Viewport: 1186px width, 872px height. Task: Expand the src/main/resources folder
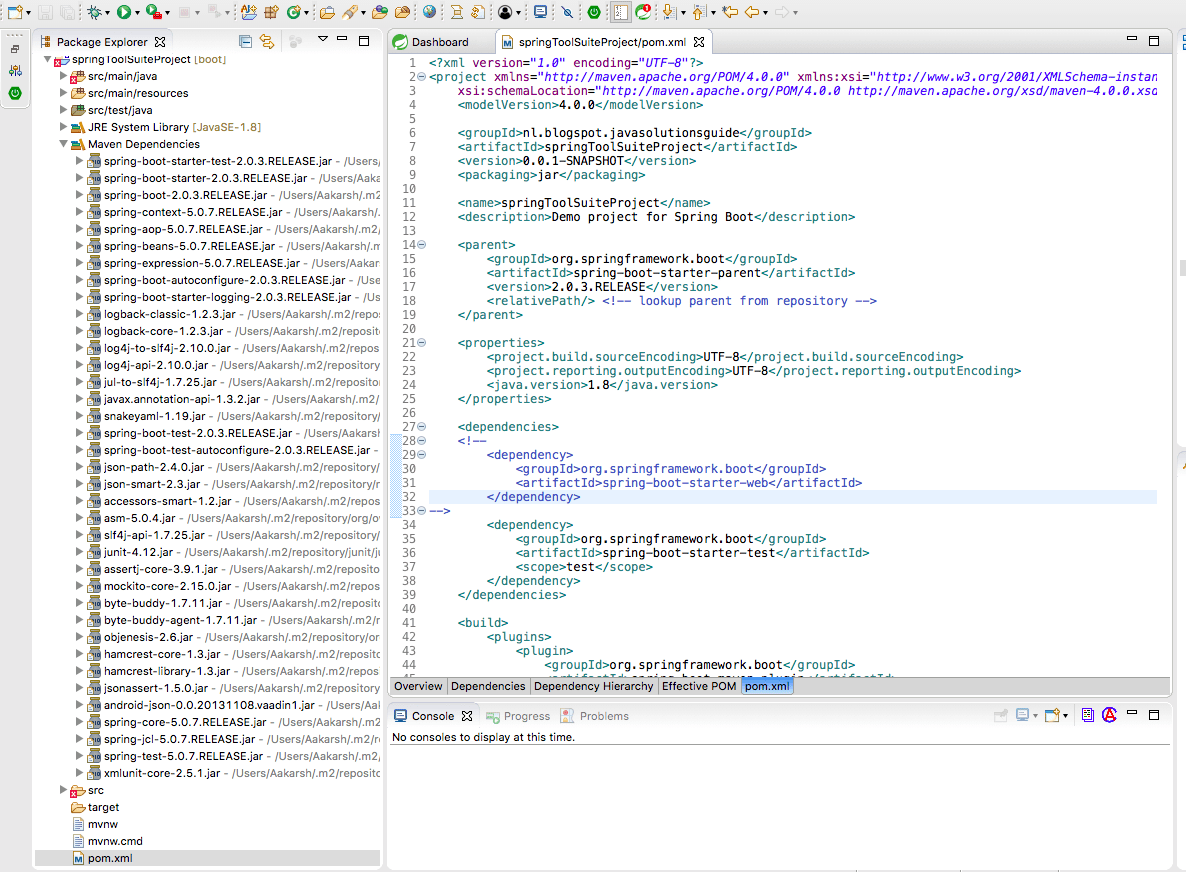coord(64,93)
